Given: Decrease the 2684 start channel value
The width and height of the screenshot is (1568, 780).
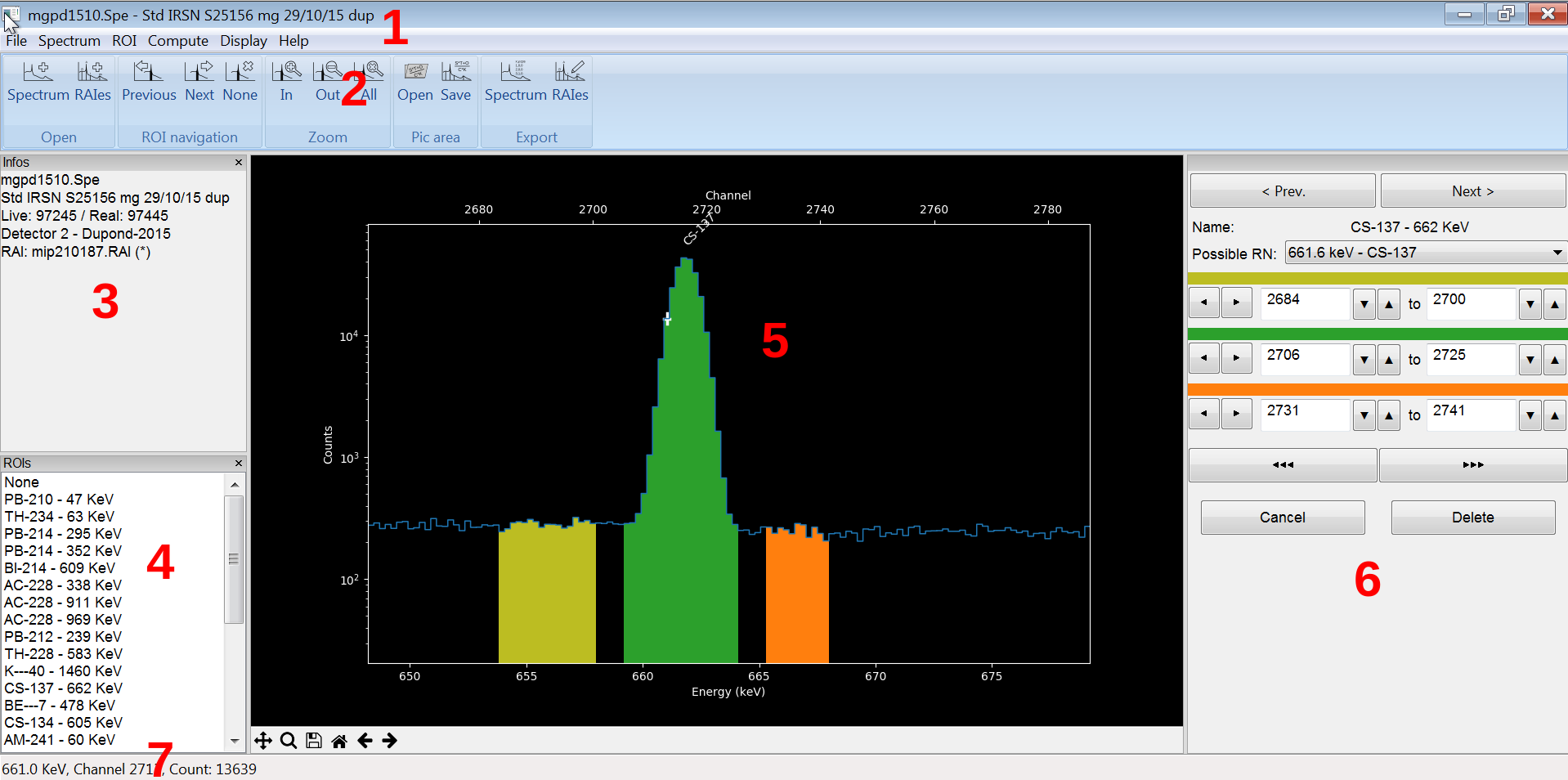Looking at the screenshot, I should tap(1364, 303).
